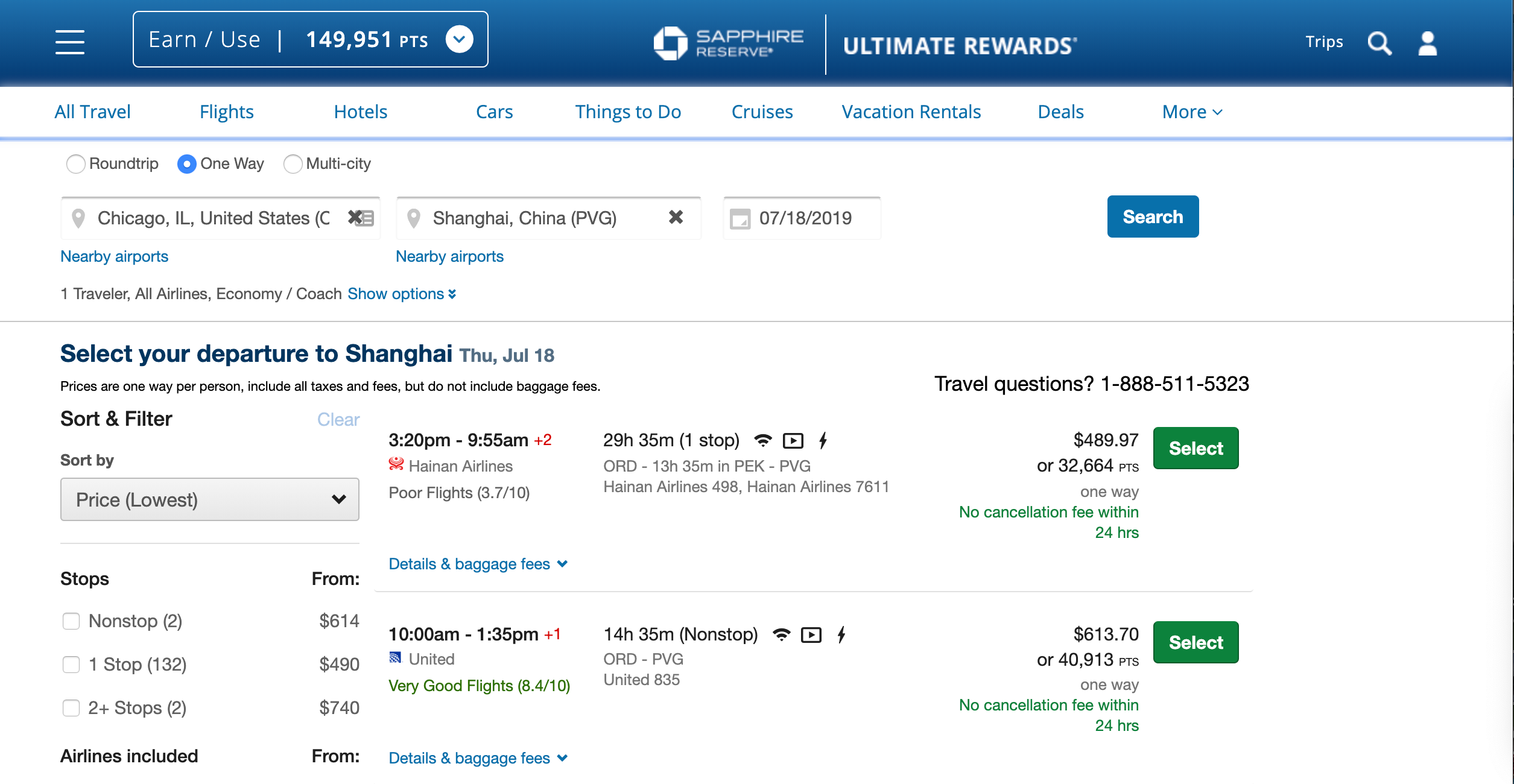Enable the 1 Stop filter checkbox
The width and height of the screenshot is (1514, 784).
point(71,665)
